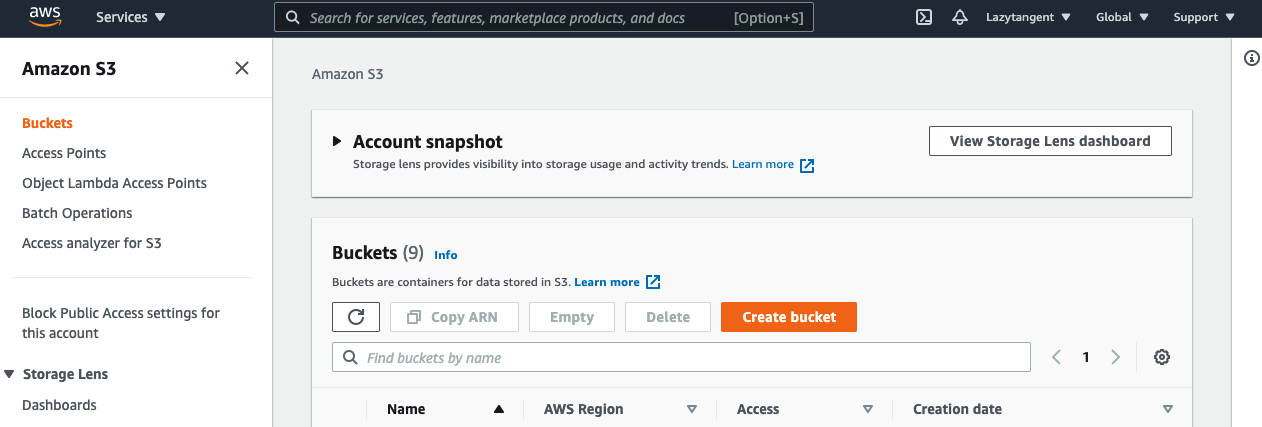1262x427 pixels.
Task: Click the Create bucket button
Action: point(789,317)
